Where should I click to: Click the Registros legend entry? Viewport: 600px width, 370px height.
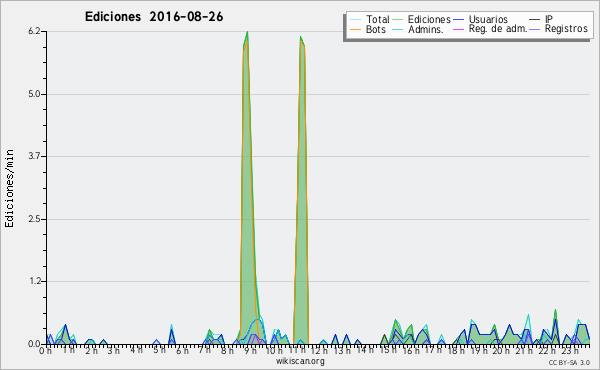coord(559,29)
